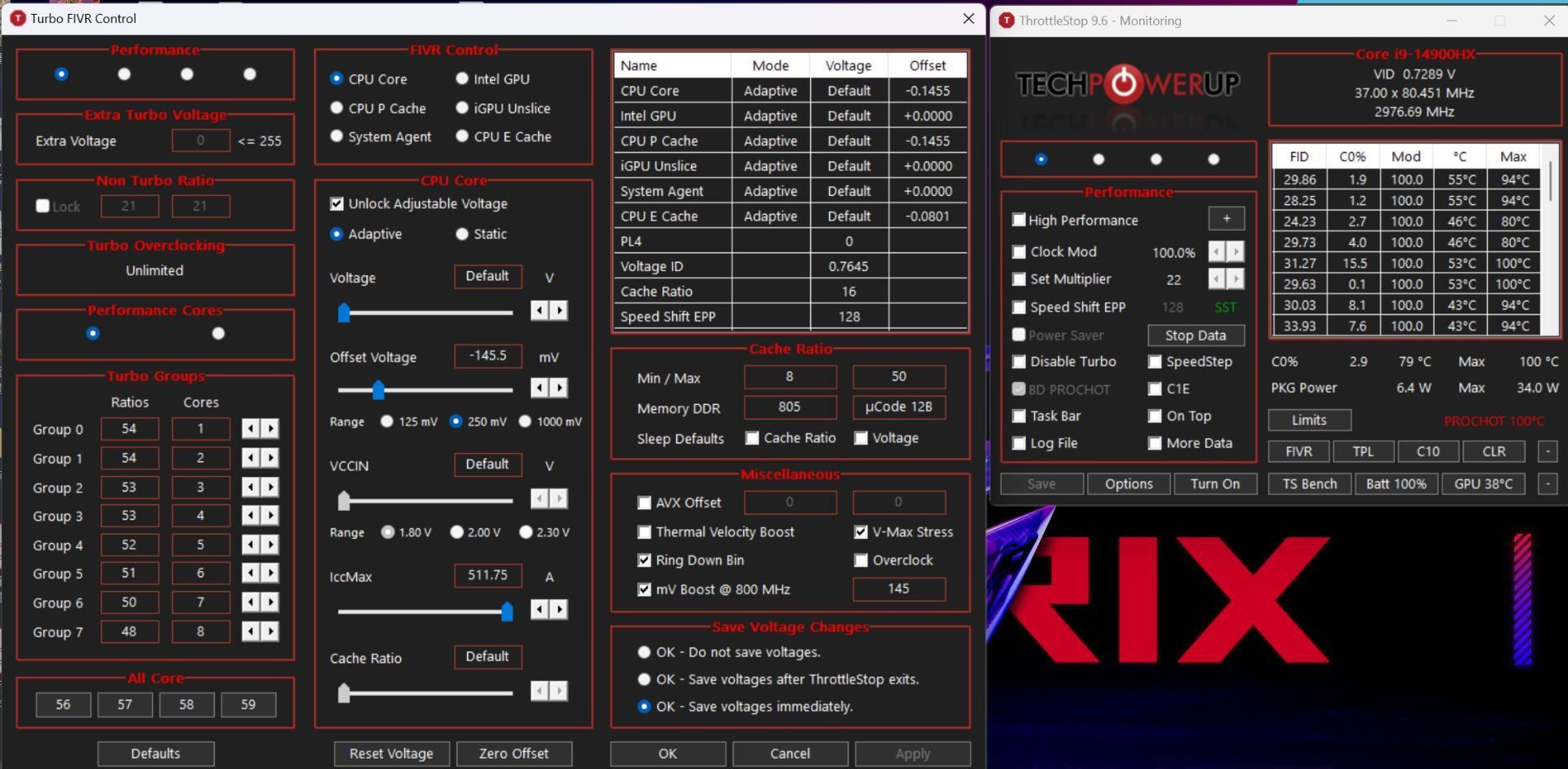The height and width of the screenshot is (769, 1568).
Task: Enable the SpeedStep checkbox
Action: tap(1155, 362)
